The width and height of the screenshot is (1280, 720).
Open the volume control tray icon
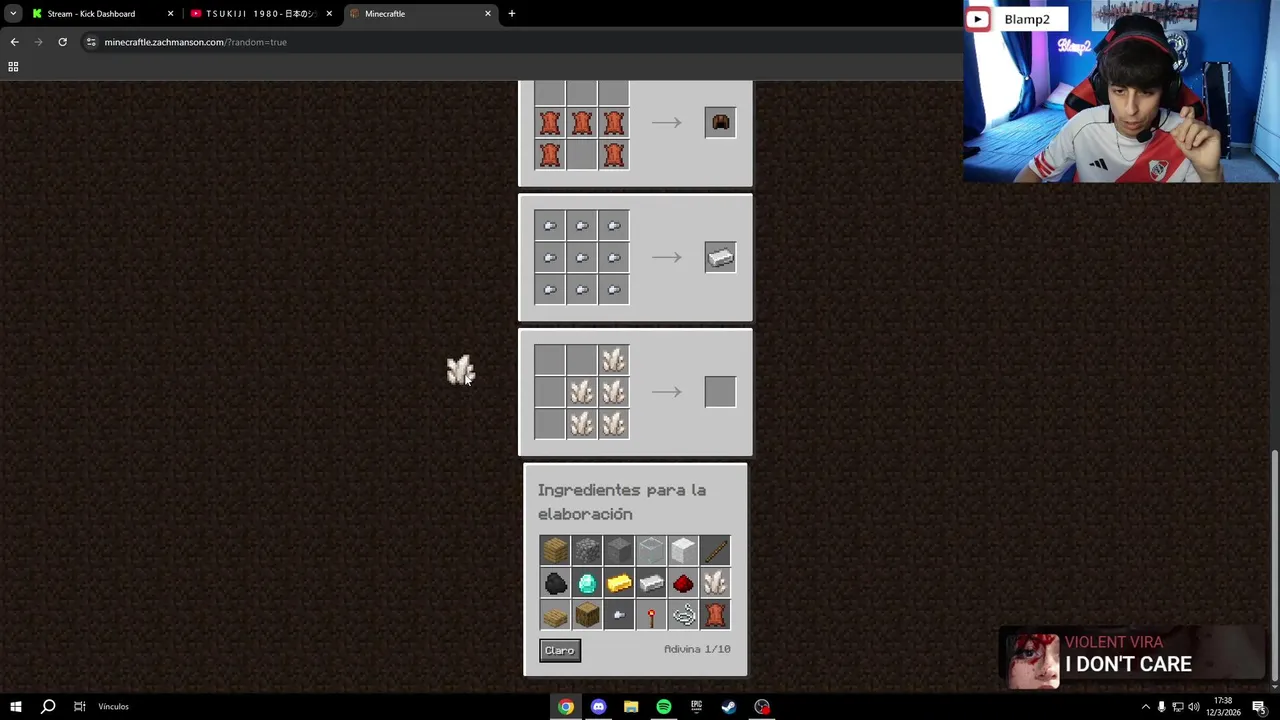click(x=1193, y=707)
